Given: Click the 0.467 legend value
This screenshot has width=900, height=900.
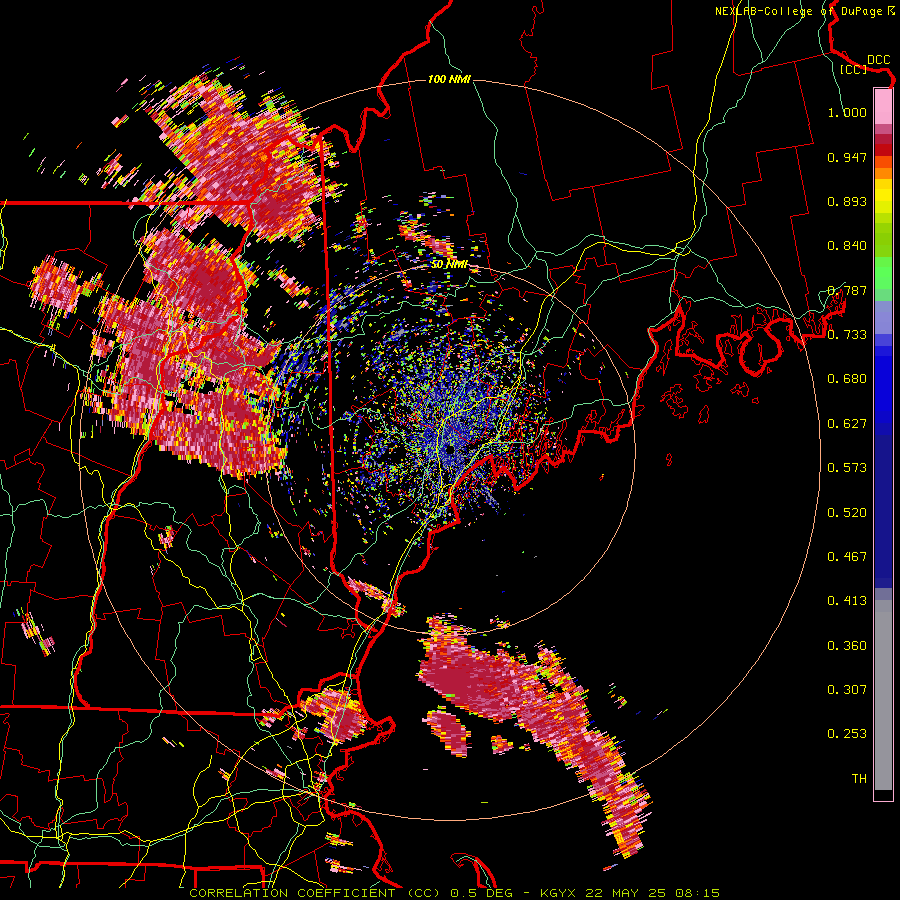Looking at the screenshot, I should point(847,557).
